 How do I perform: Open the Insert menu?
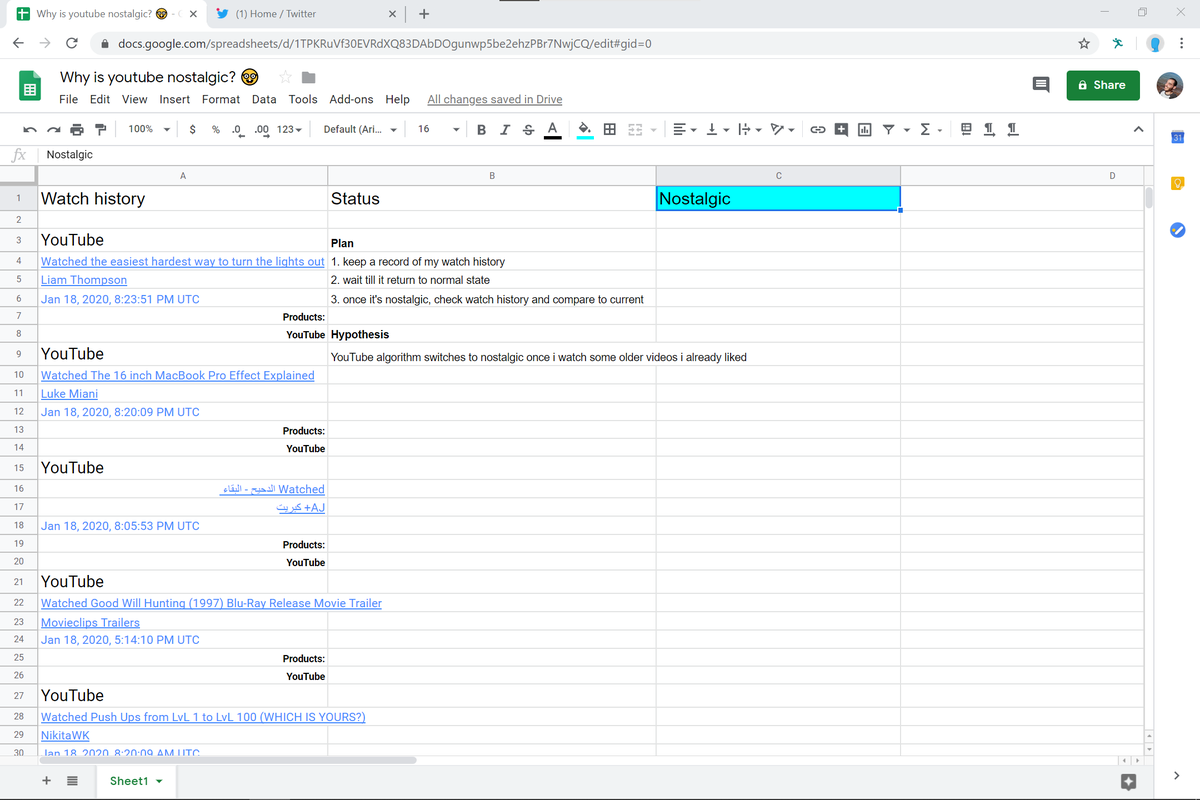[x=174, y=99]
